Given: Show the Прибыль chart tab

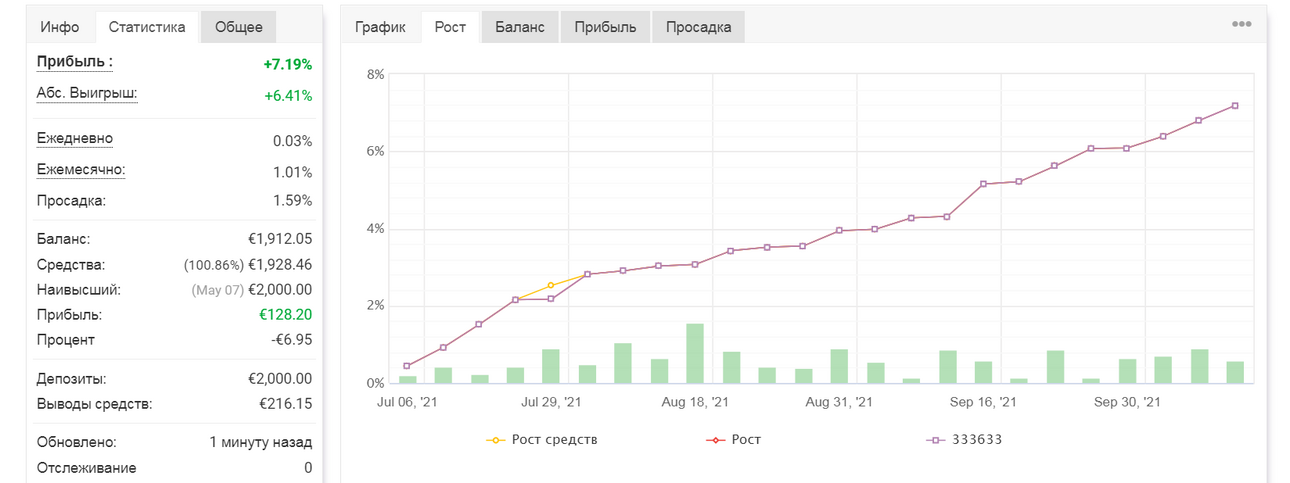Looking at the screenshot, I should pos(605,27).
